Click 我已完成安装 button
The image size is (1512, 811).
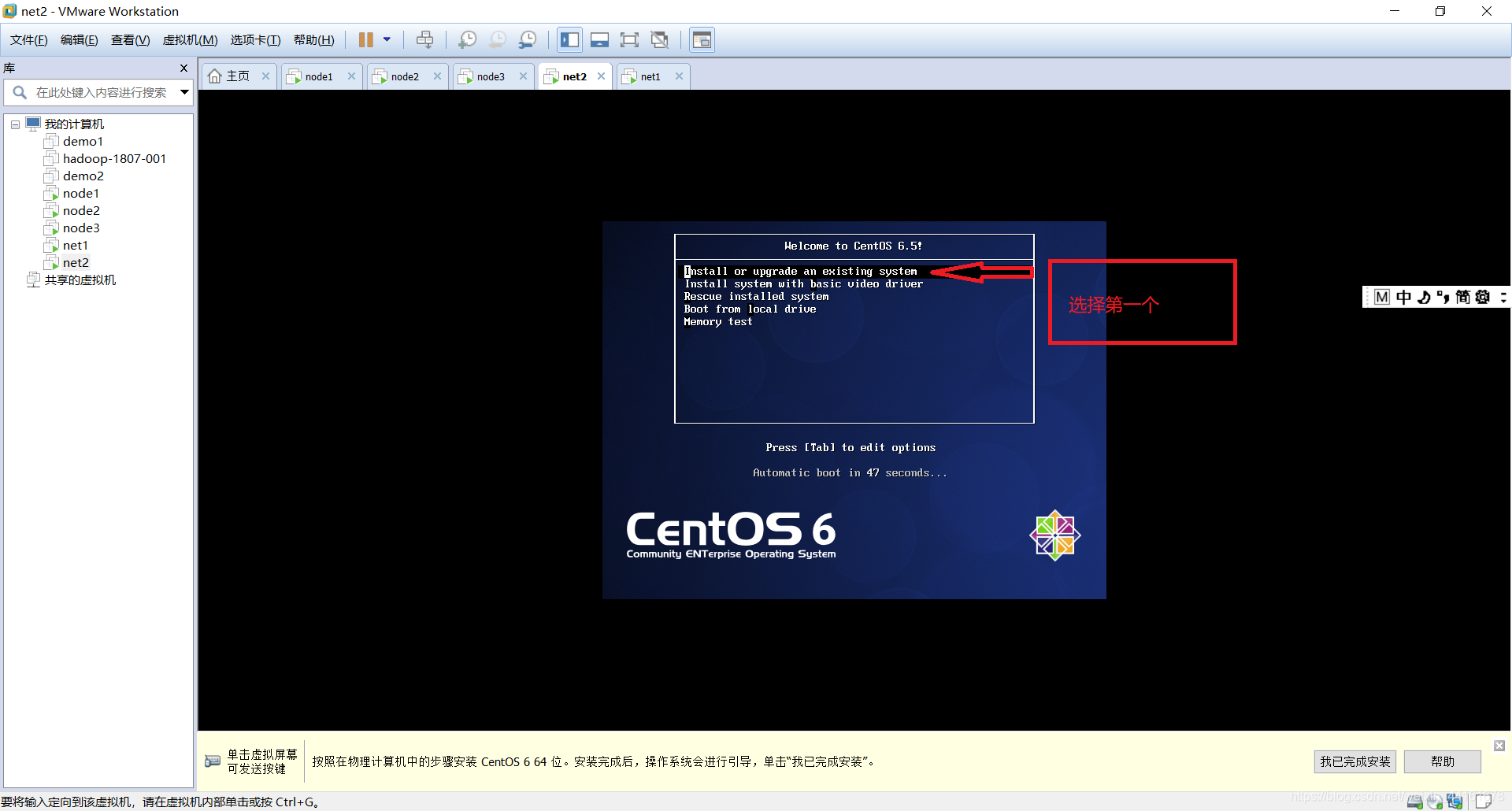(1355, 761)
